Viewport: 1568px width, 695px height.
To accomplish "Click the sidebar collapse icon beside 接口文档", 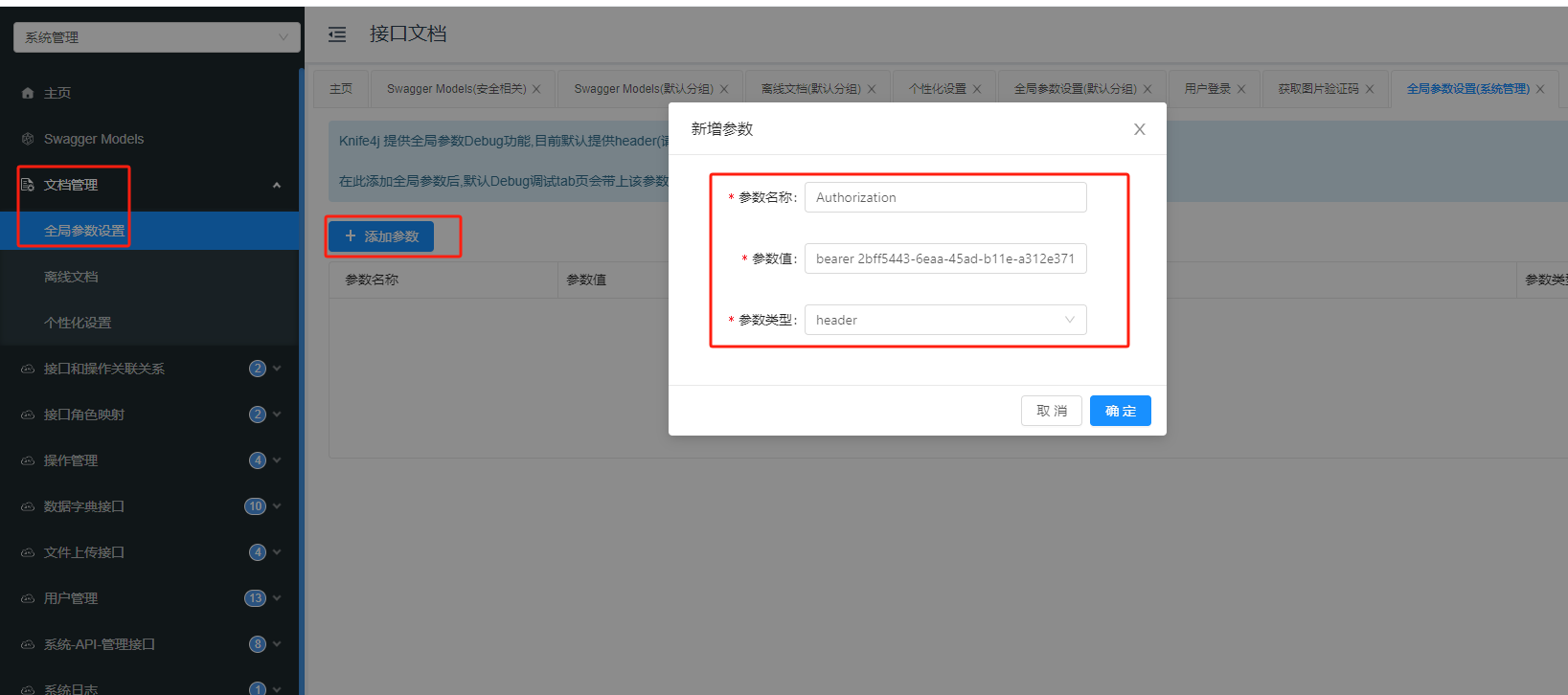I will click(337, 35).
